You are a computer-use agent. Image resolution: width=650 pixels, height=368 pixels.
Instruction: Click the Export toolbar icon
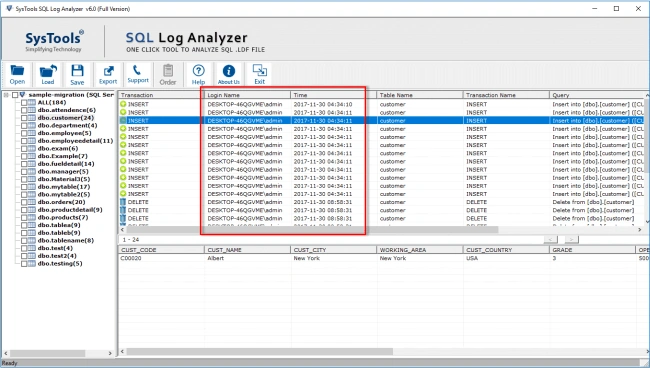coord(108,75)
